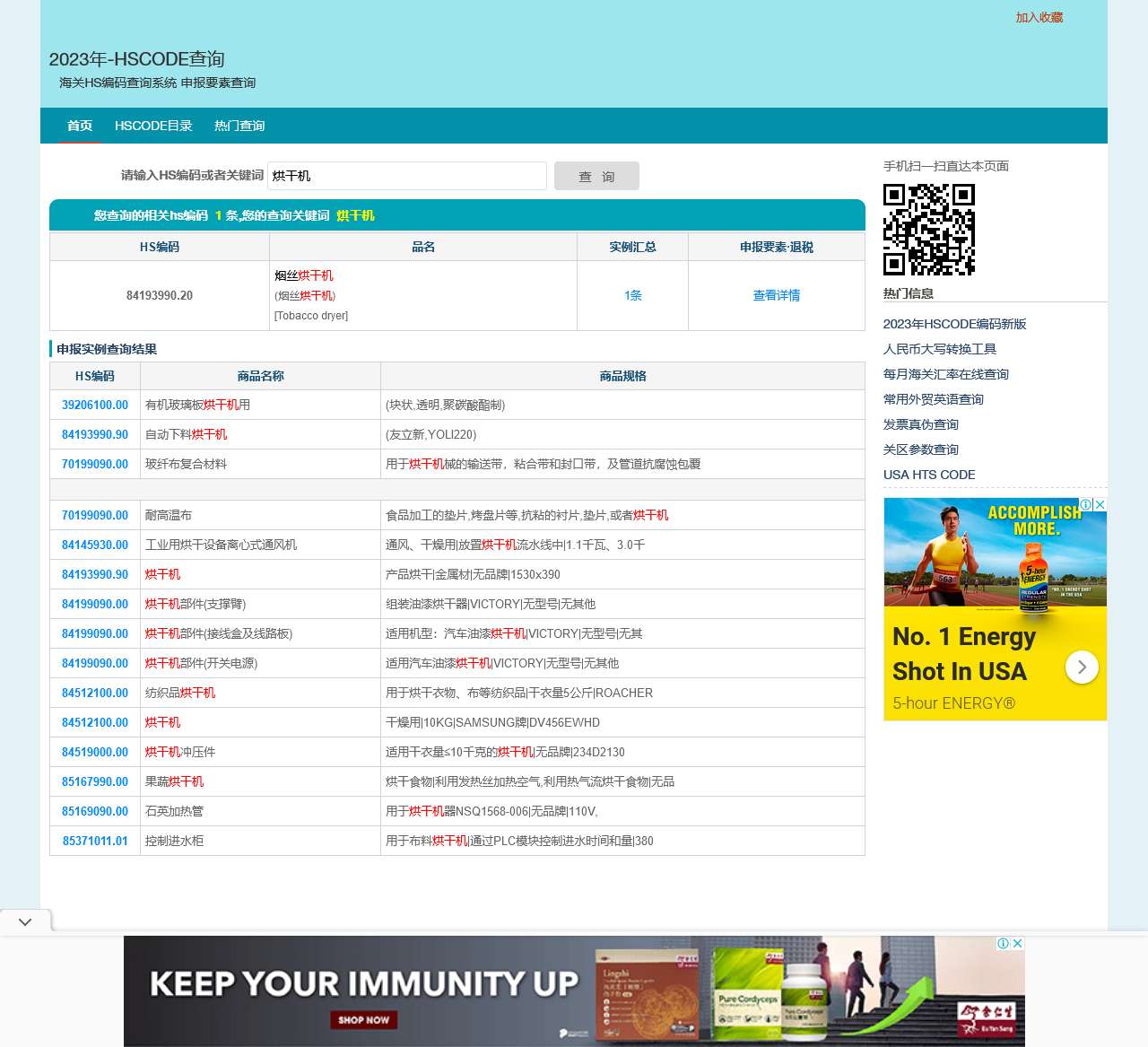Viewport: 1148px width, 1047px height.
Task: Open 70199090.00 link for 耐高温布
Action: (95, 515)
